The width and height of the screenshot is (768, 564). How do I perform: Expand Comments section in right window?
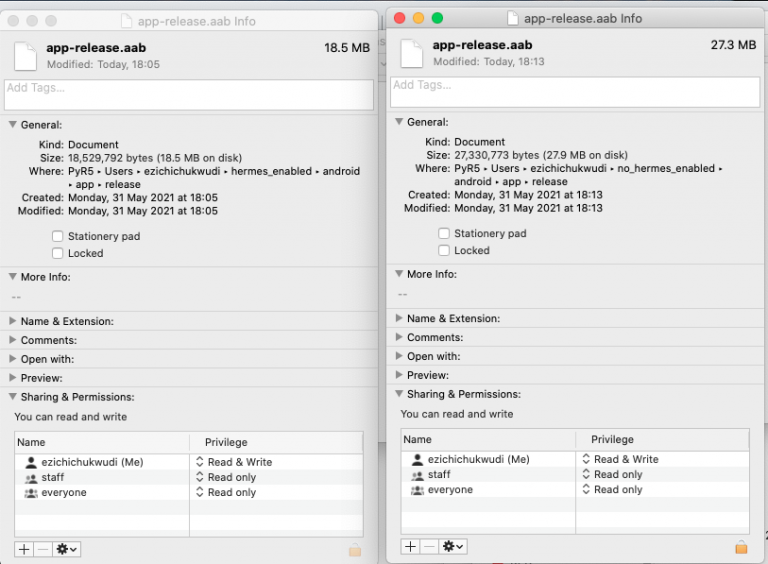399,337
